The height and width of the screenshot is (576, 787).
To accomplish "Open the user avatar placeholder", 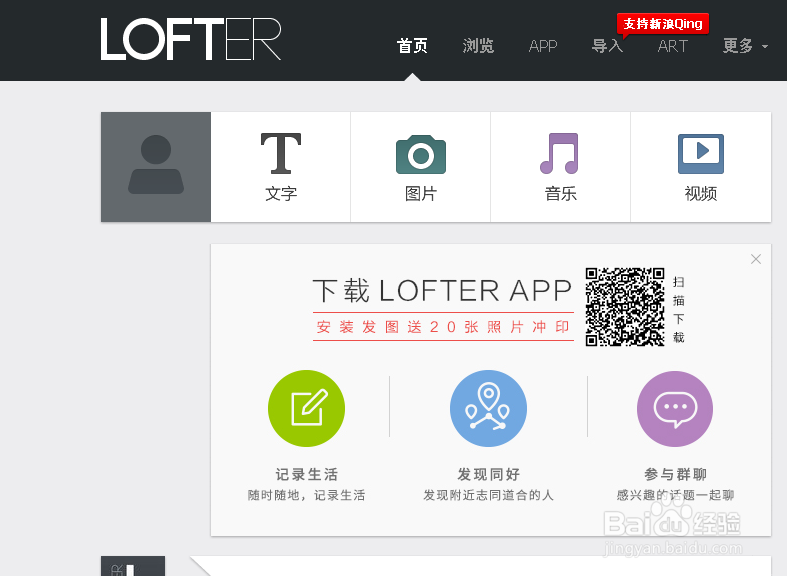I will 156,167.
